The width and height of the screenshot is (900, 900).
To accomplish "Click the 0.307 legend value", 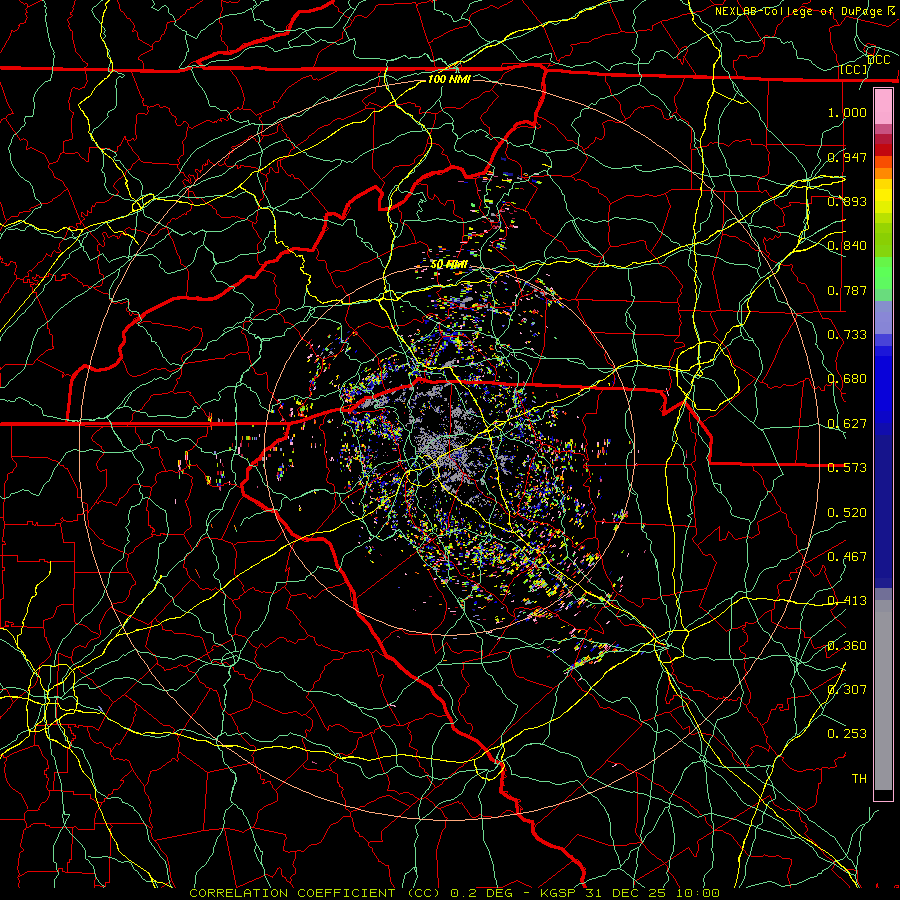I will (x=847, y=689).
